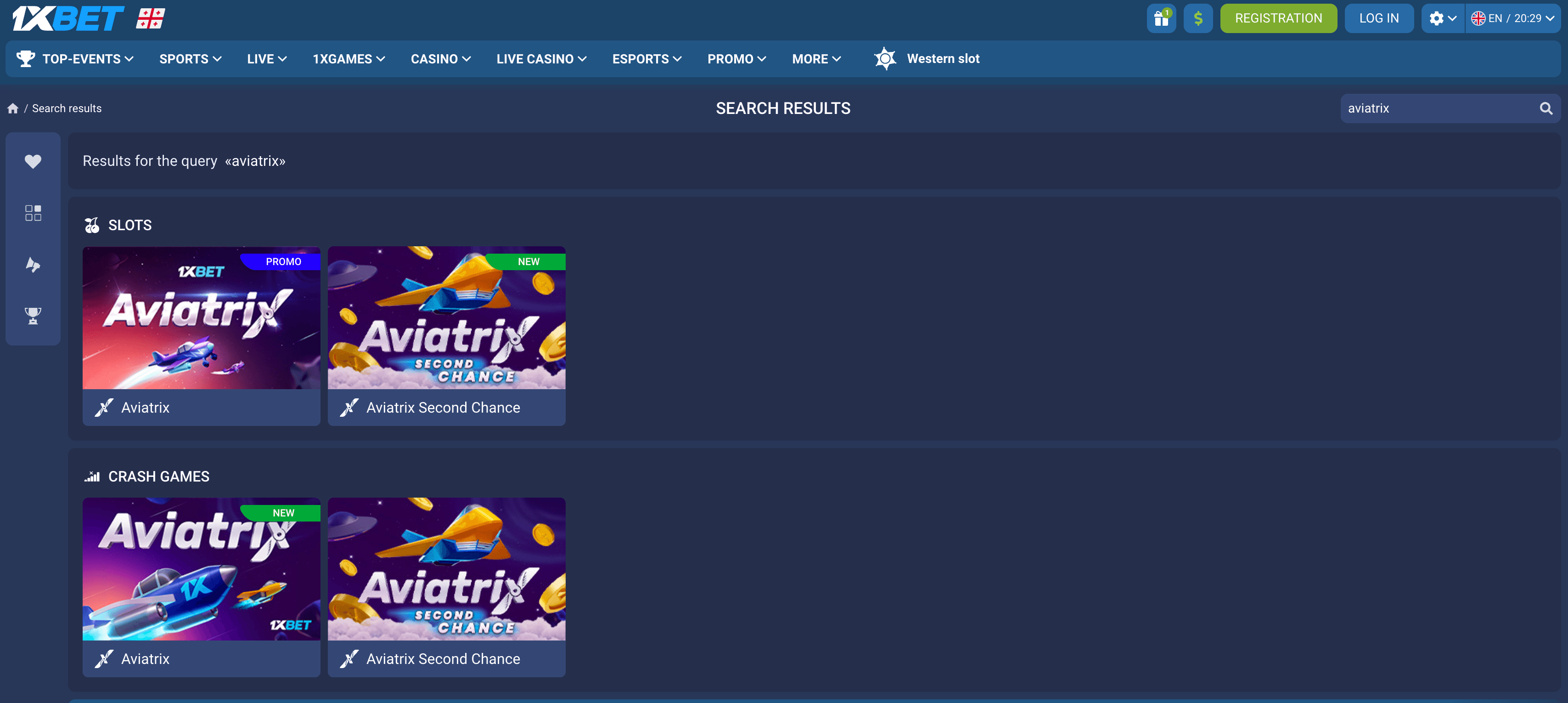
Task: Open Aviatrix Second Chance thumbnail in Slots
Action: 446,317
